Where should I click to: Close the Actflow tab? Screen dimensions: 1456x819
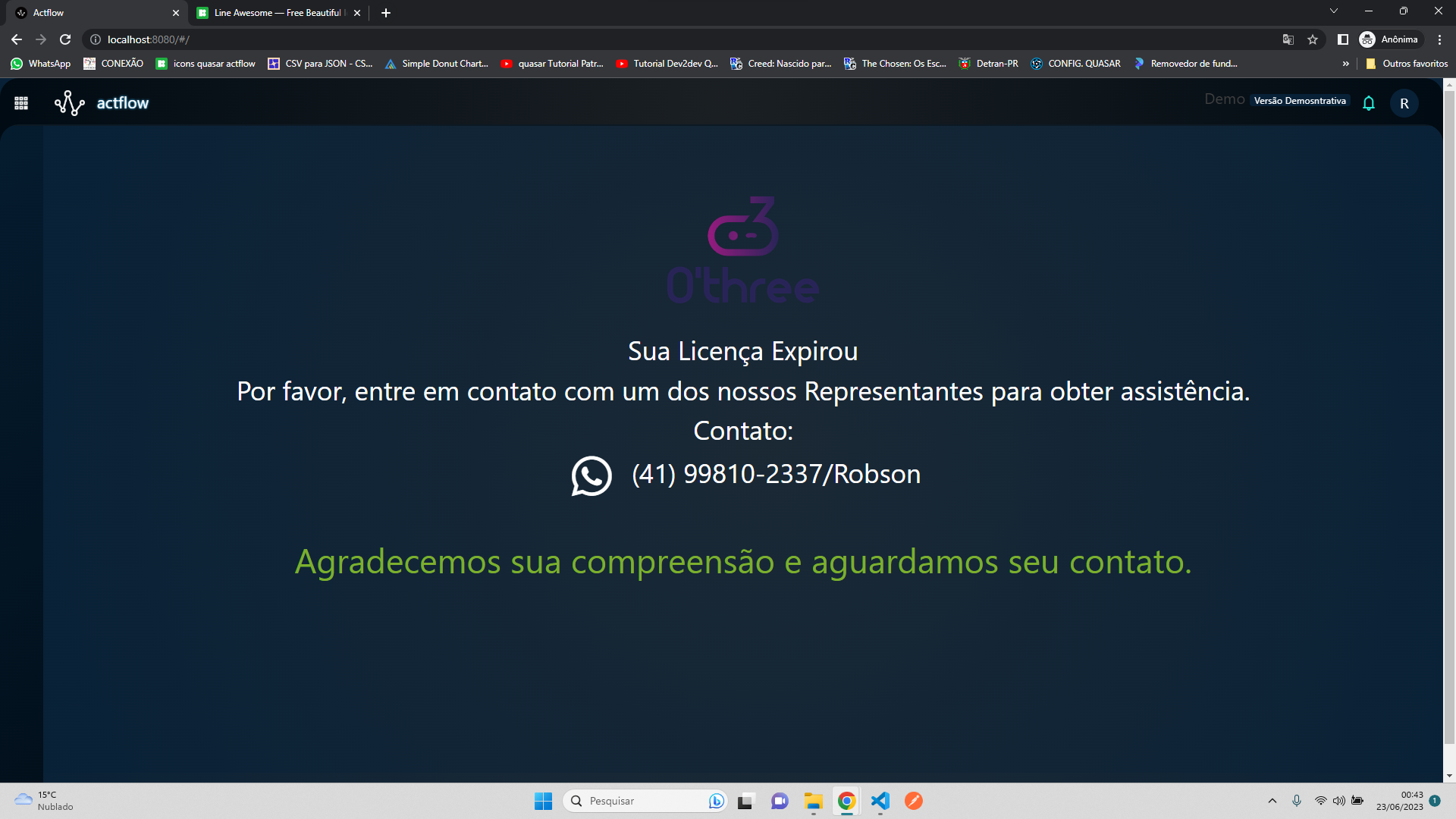click(176, 13)
